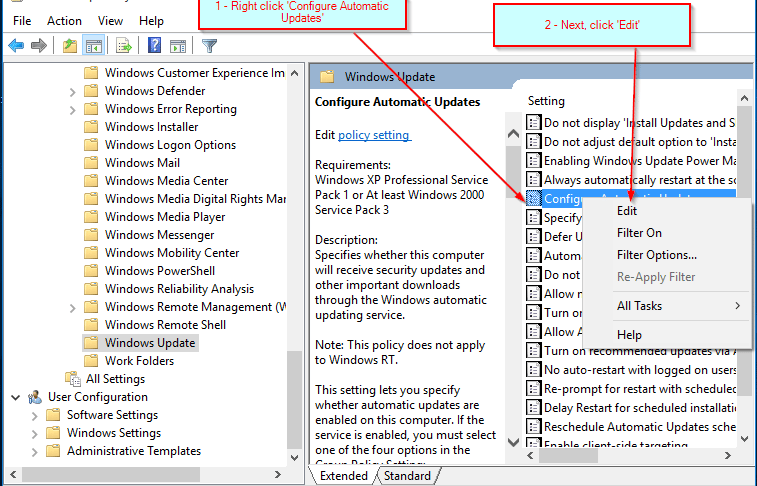Image resolution: width=757 pixels, height=486 pixels.
Task: Click the Windows Update header folder icon
Action: tap(327, 77)
